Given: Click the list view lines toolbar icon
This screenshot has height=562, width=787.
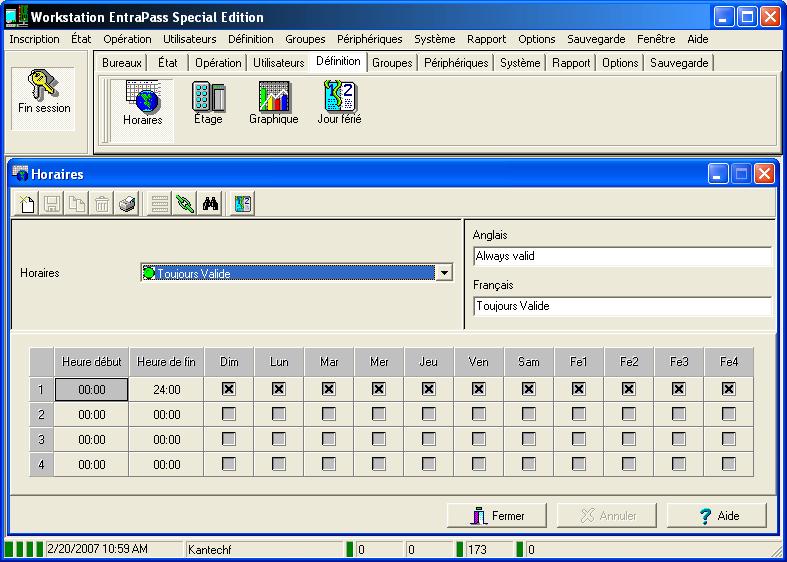Looking at the screenshot, I should pyautogui.click(x=160, y=204).
